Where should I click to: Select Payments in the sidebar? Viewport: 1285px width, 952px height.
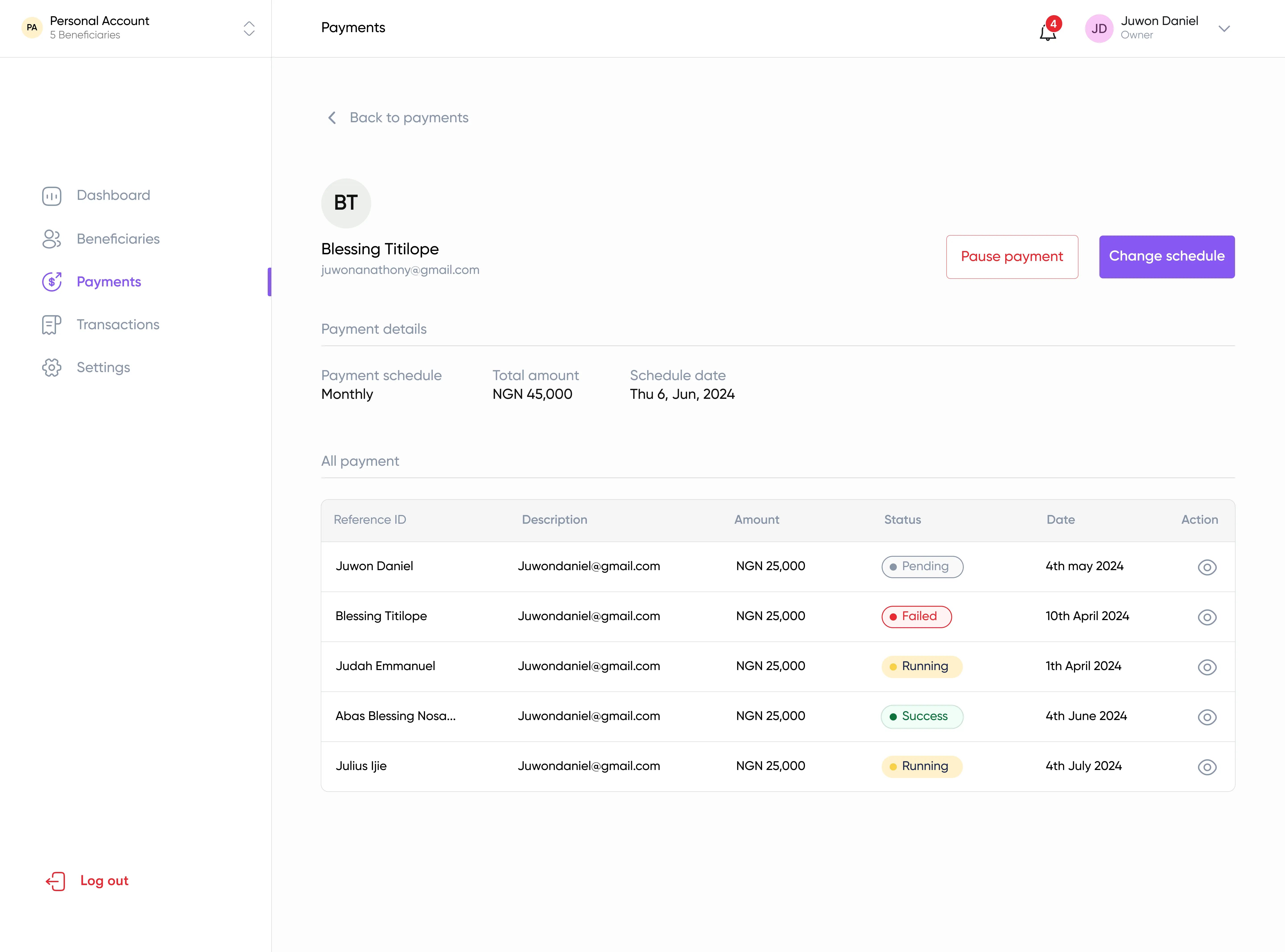click(x=109, y=282)
